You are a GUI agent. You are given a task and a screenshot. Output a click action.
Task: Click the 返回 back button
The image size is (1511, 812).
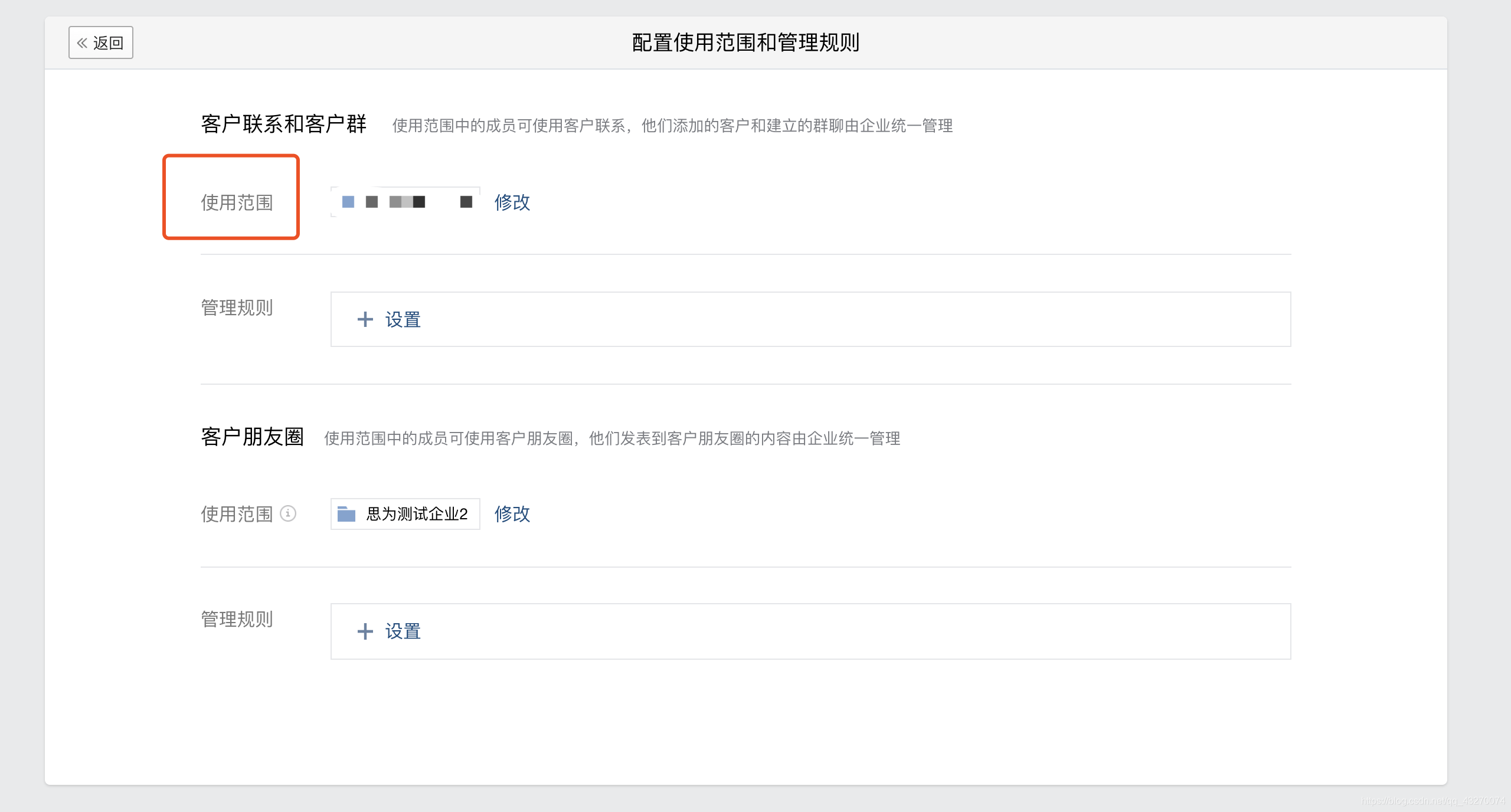coord(101,42)
